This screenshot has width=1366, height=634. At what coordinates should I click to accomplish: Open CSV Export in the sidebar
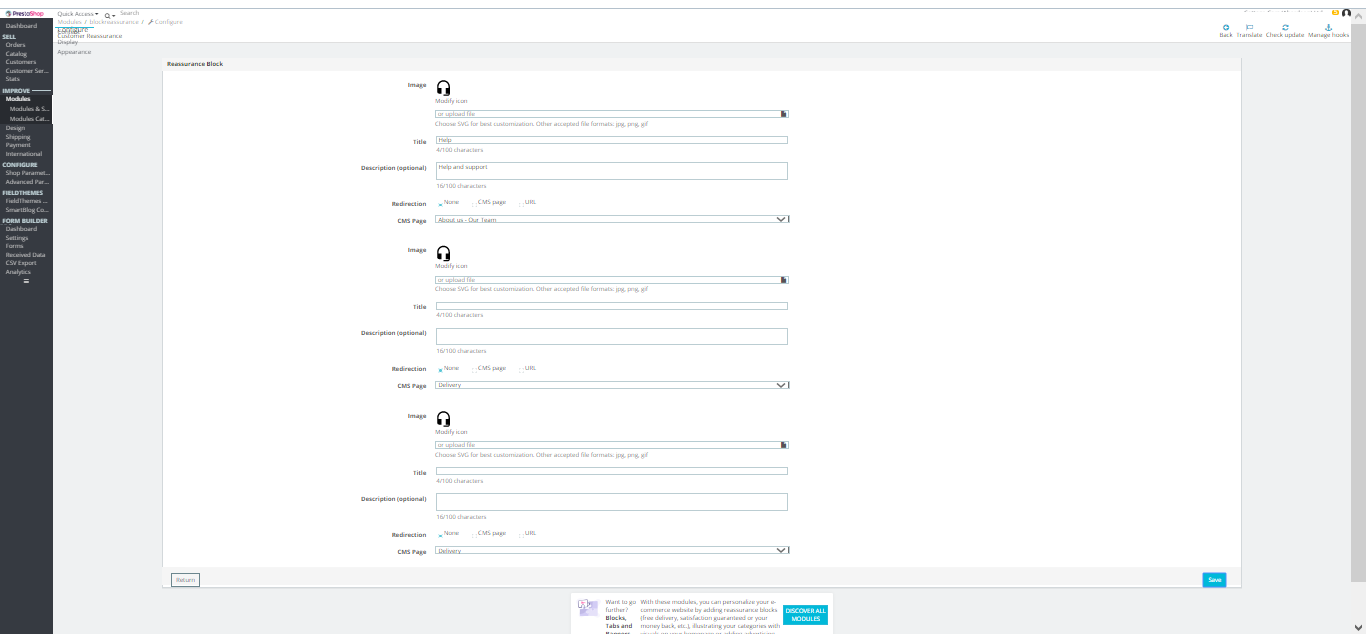pyautogui.click(x=21, y=263)
